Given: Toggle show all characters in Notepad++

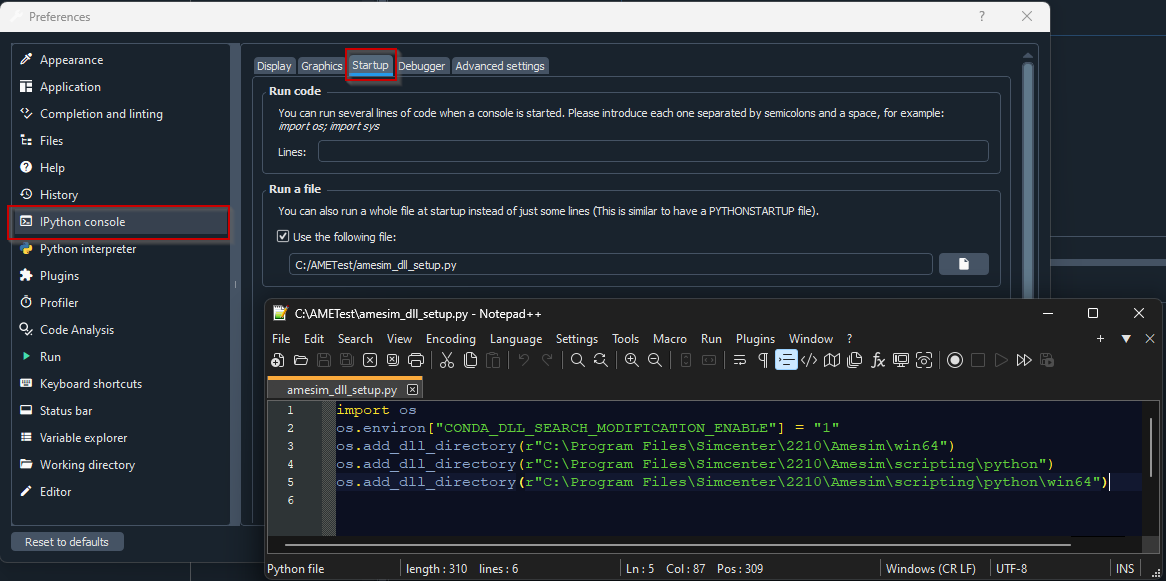Looking at the screenshot, I should (x=761, y=359).
